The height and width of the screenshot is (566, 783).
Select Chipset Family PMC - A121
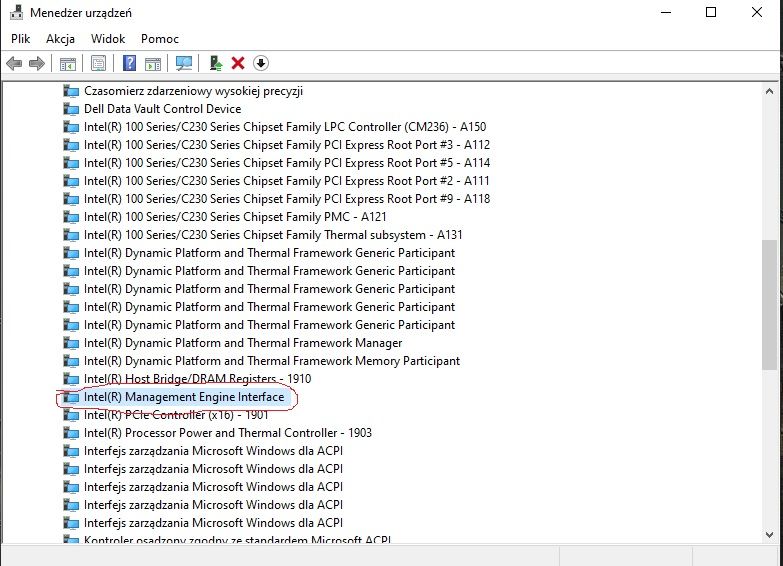pyautogui.click(x=235, y=217)
